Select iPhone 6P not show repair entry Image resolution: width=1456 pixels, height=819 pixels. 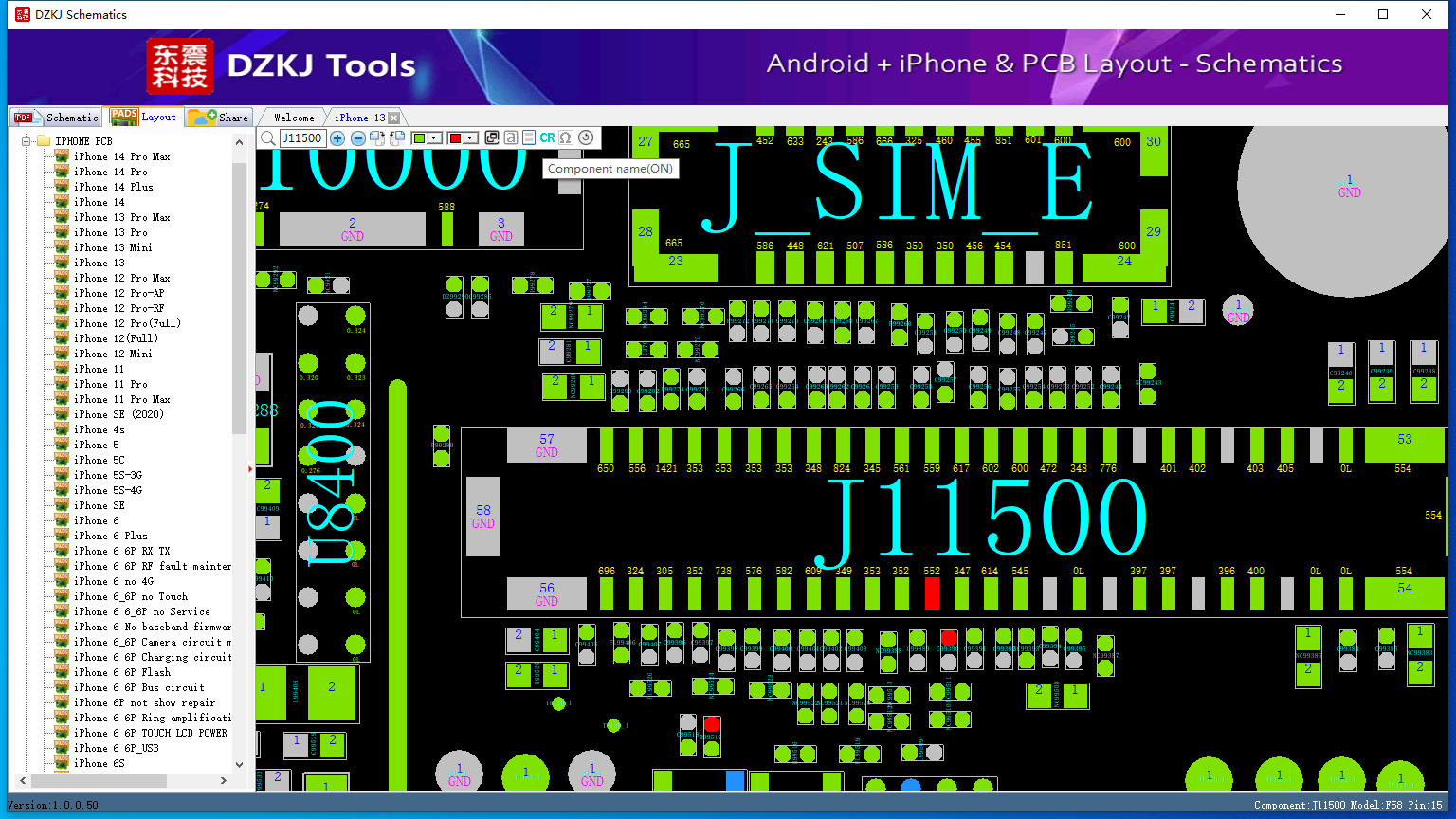[145, 702]
